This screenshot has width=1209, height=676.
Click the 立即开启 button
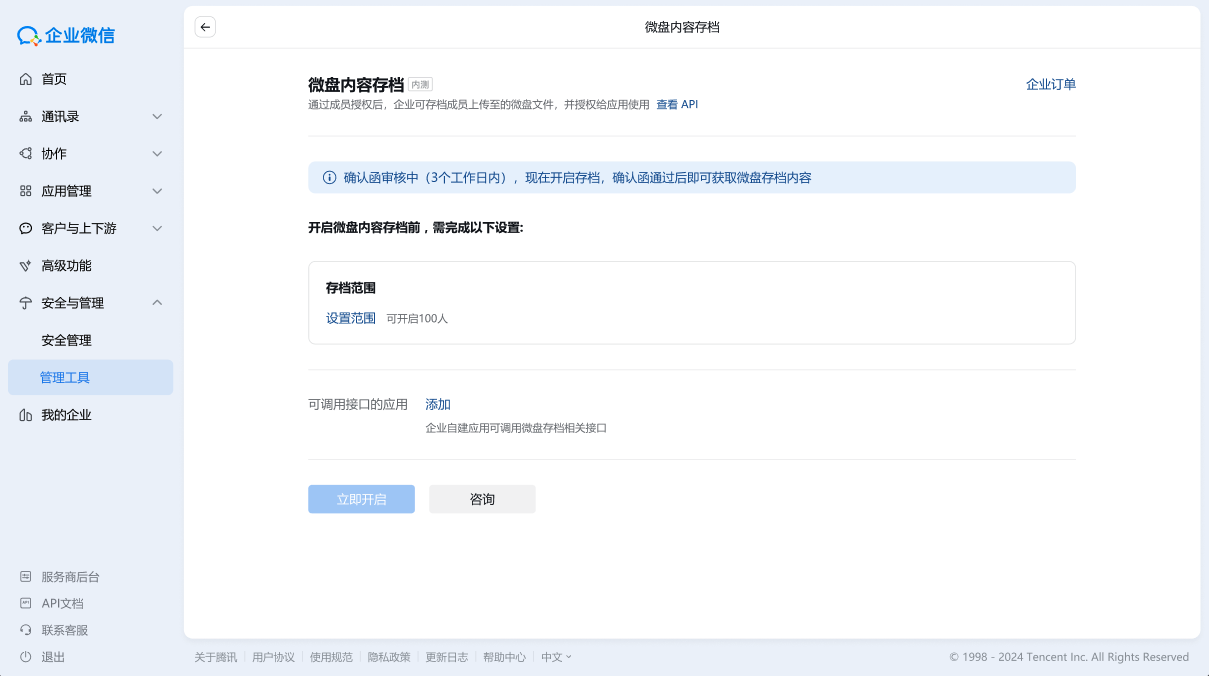tap(361, 499)
